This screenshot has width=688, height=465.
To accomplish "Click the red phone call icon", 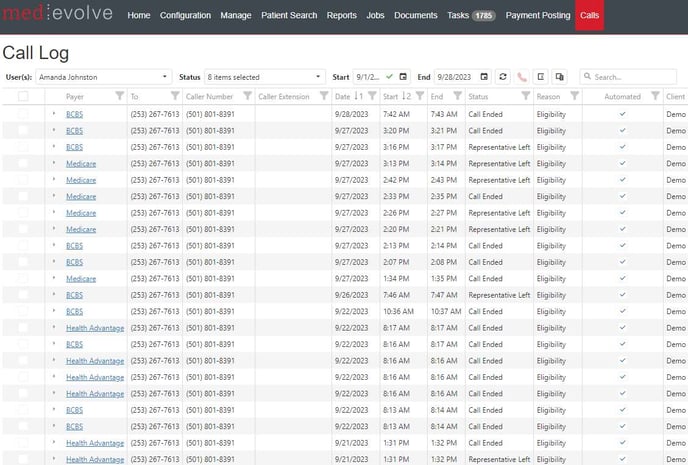I will [522, 77].
